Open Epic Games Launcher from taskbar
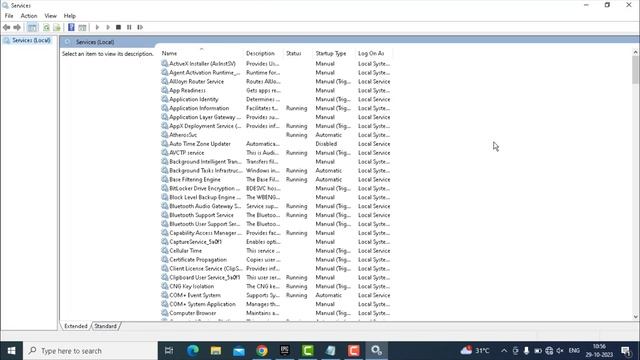This screenshot has width=640, height=360. 284,351
